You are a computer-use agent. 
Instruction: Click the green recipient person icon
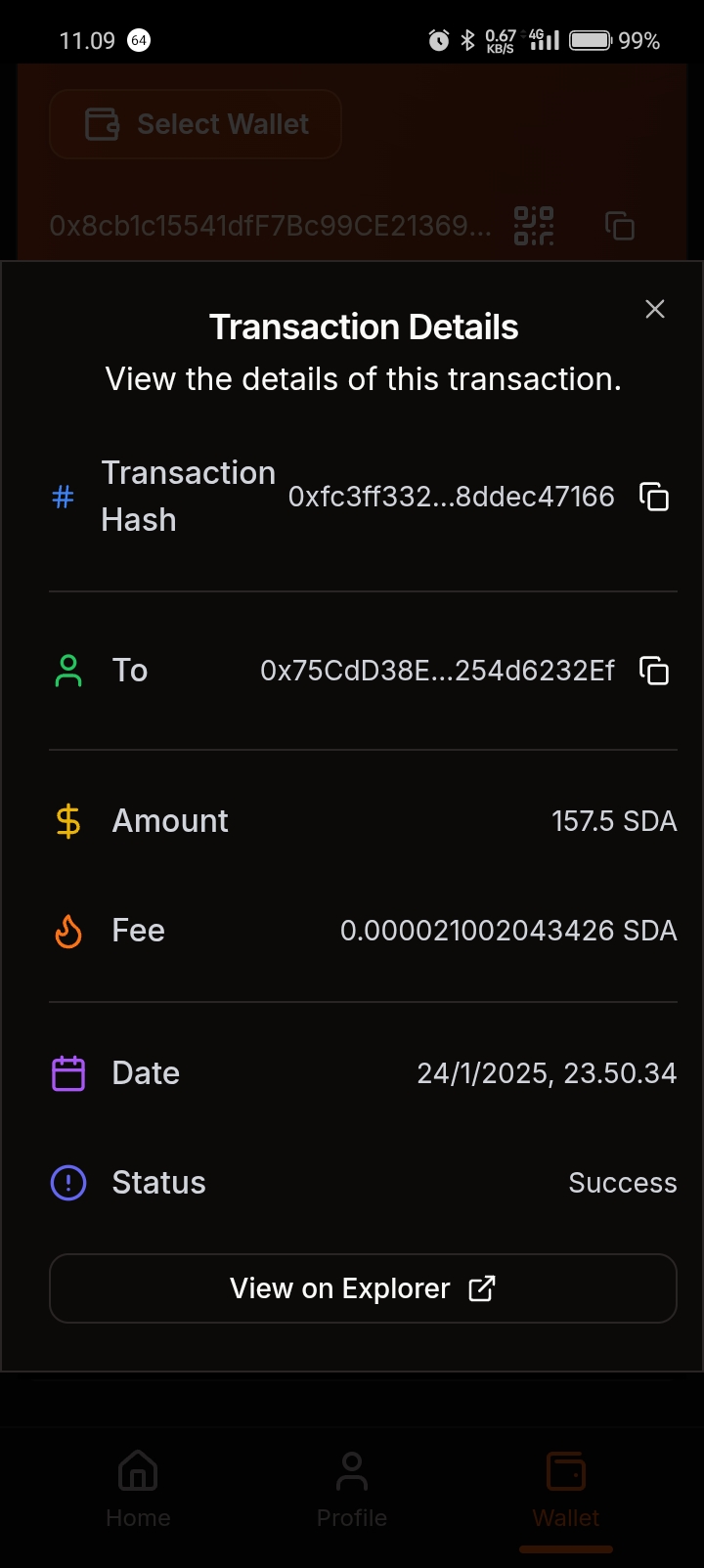pyautogui.click(x=68, y=671)
